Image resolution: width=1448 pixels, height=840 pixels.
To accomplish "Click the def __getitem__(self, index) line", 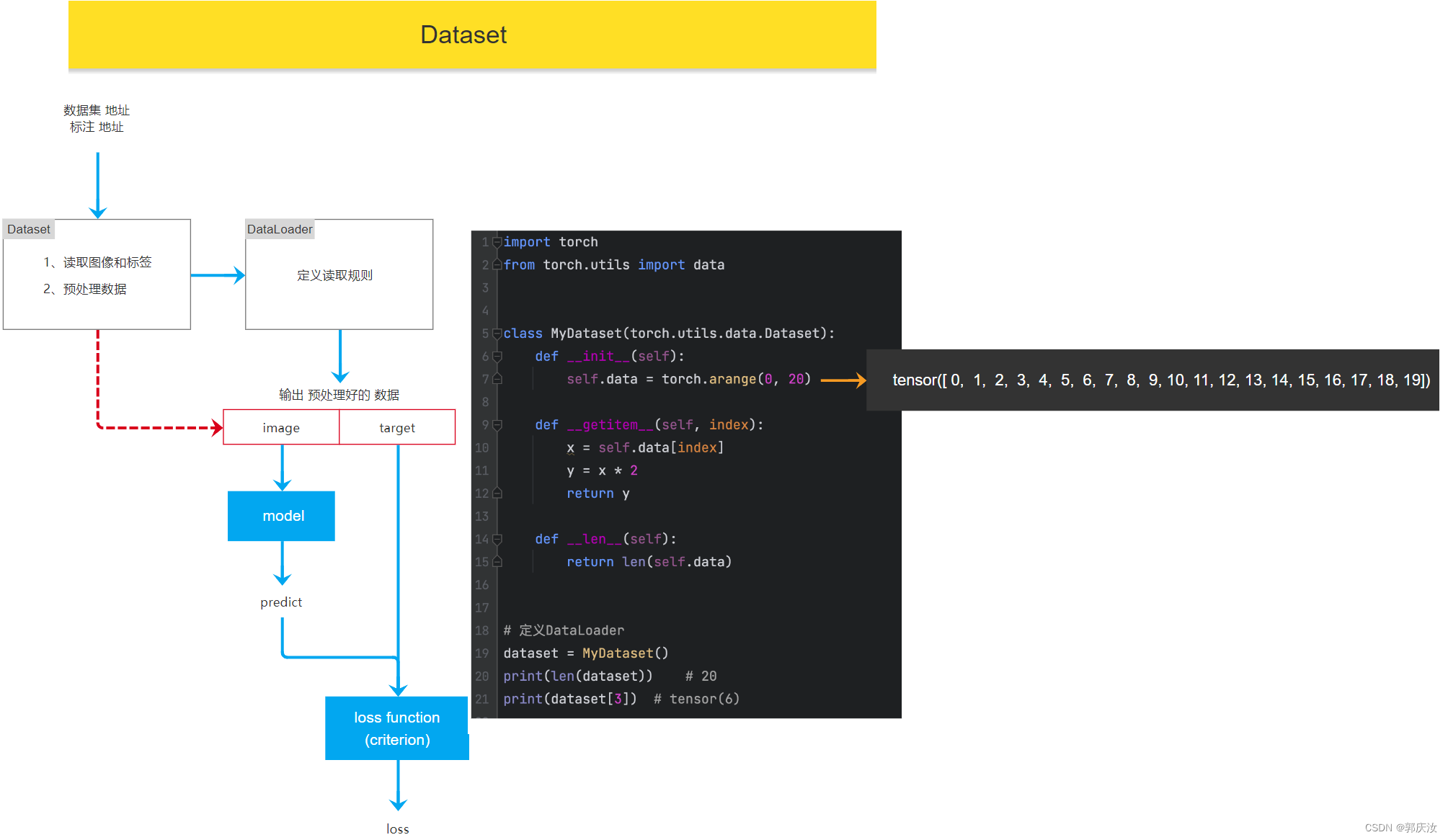I will coord(649,425).
